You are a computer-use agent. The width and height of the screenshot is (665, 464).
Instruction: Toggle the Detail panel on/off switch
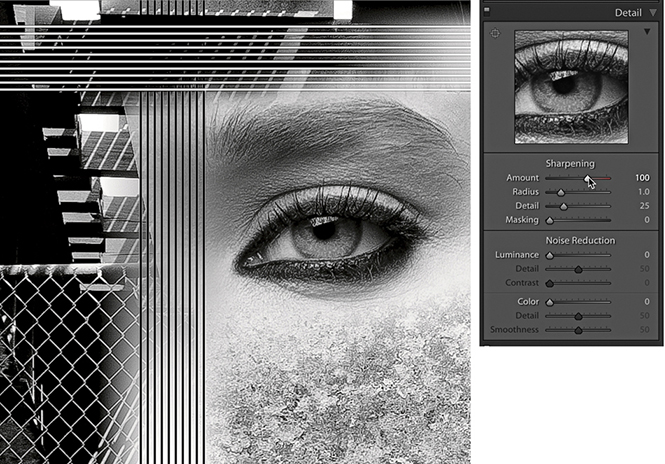coord(487,11)
